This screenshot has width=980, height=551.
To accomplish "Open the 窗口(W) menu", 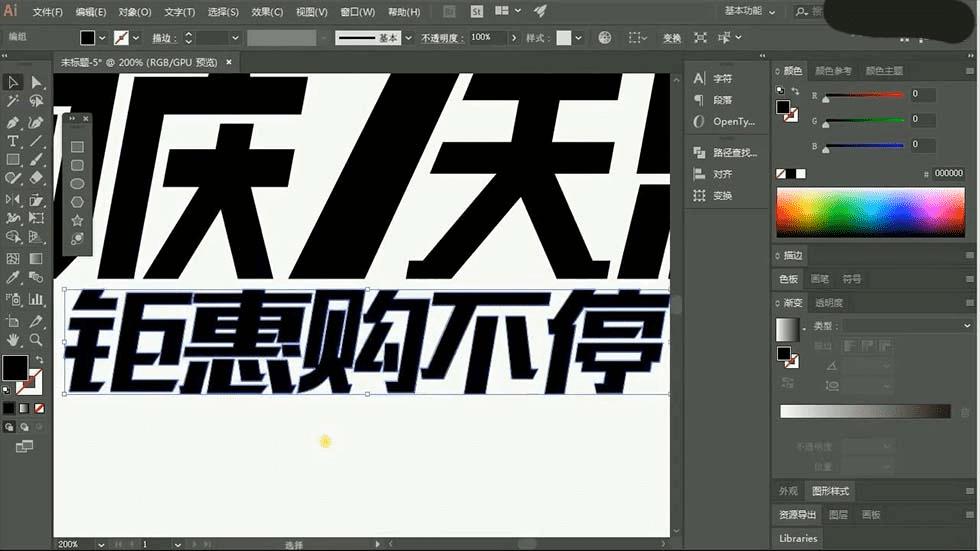I will coord(358,12).
